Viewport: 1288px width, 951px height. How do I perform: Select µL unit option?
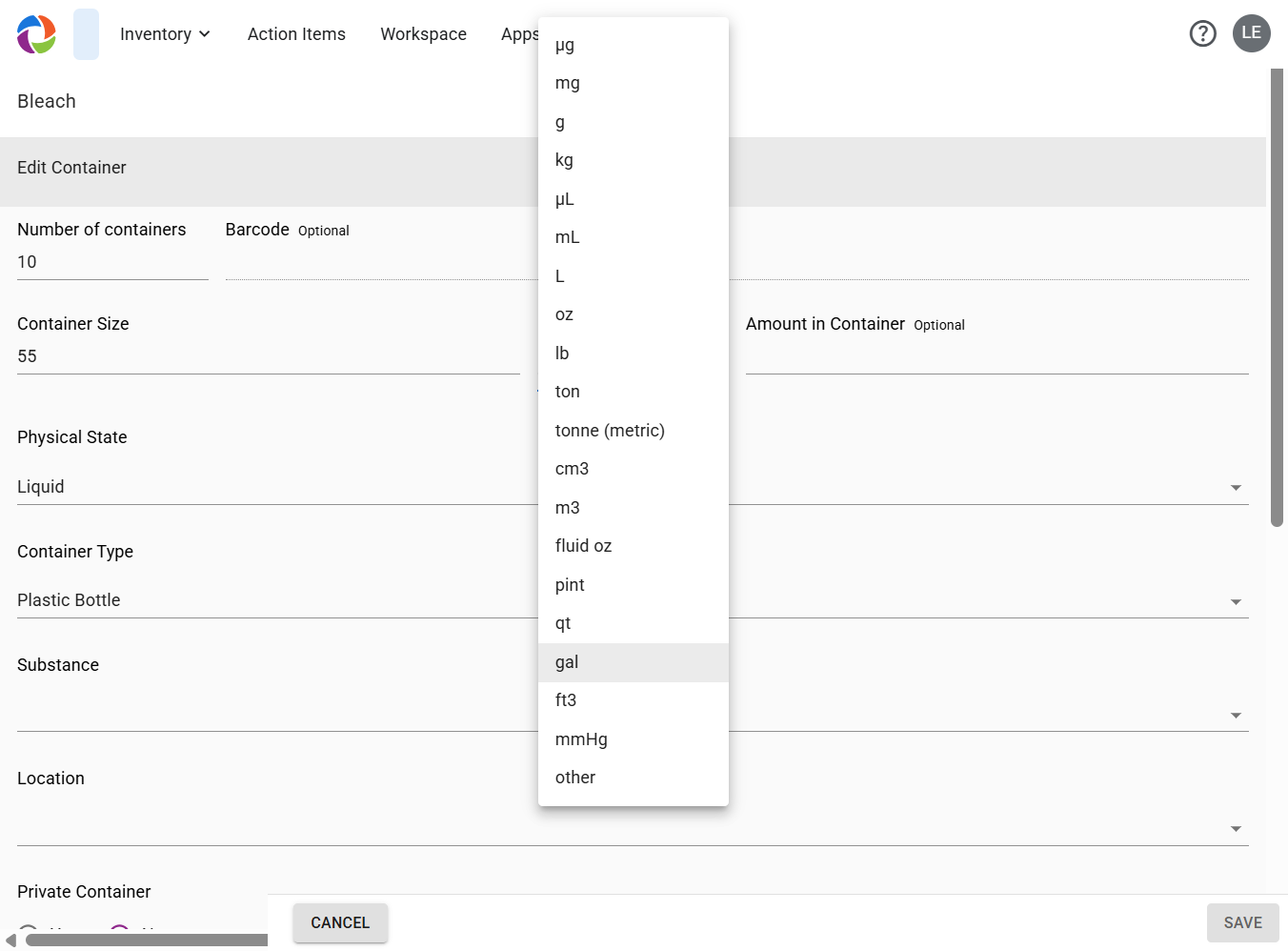634,199
